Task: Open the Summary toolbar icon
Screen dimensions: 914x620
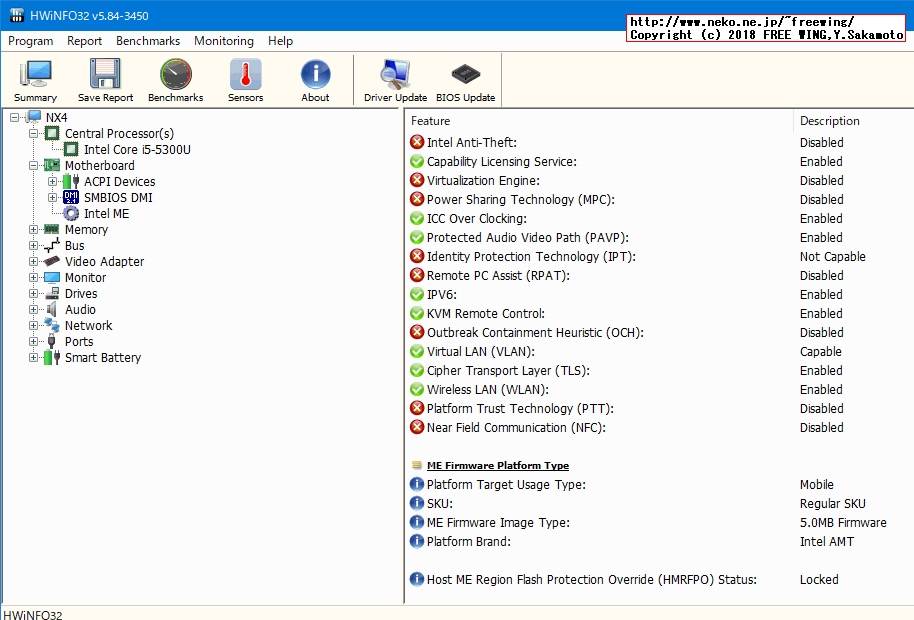Action: (36, 80)
